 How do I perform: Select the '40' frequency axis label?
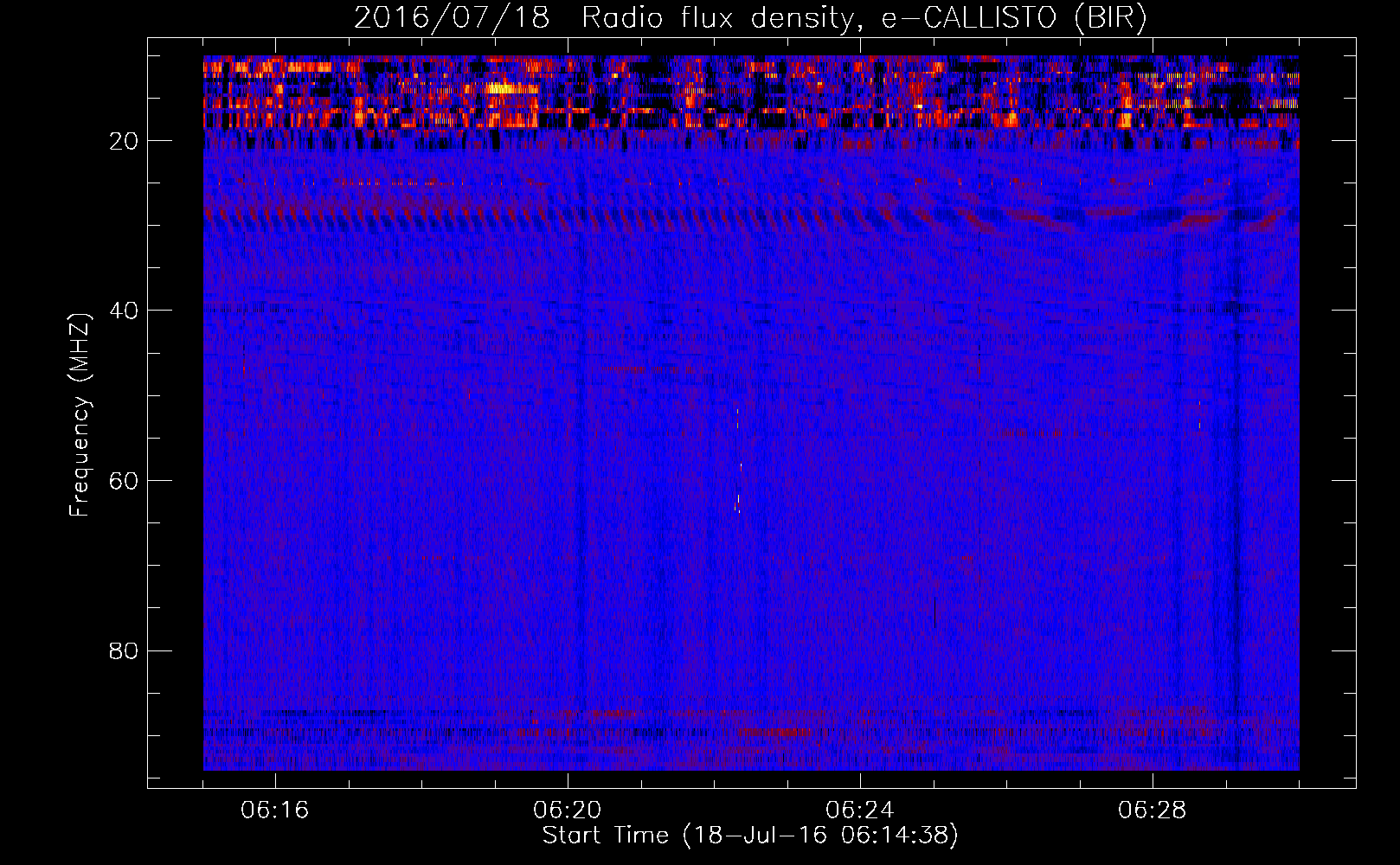click(x=124, y=311)
